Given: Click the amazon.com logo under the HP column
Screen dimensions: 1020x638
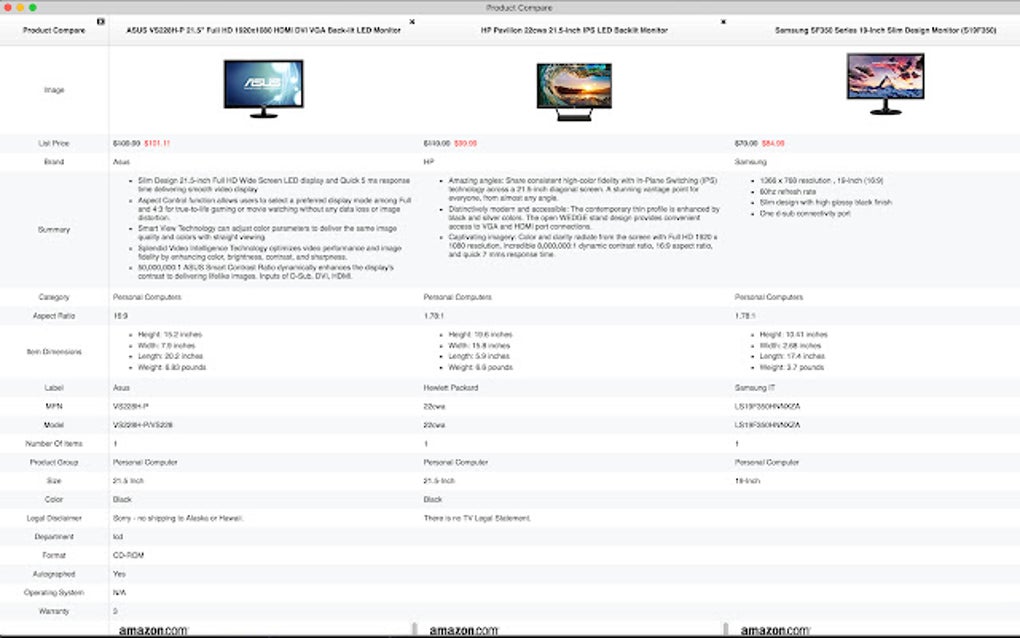Looking at the screenshot, I should [466, 631].
